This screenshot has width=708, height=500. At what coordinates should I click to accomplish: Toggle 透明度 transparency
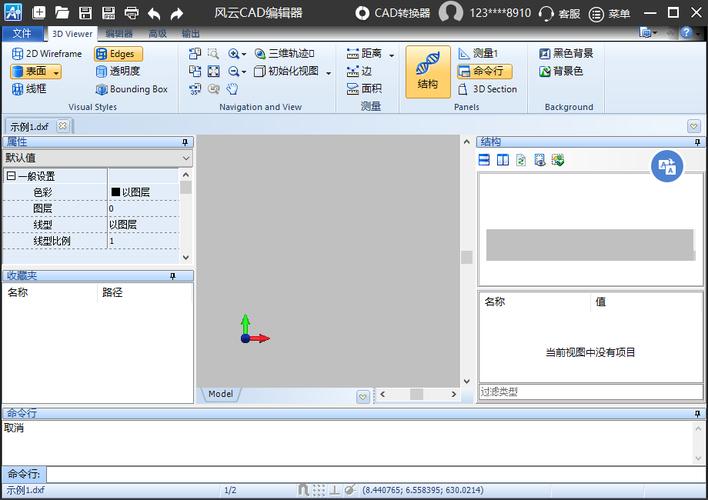point(118,71)
